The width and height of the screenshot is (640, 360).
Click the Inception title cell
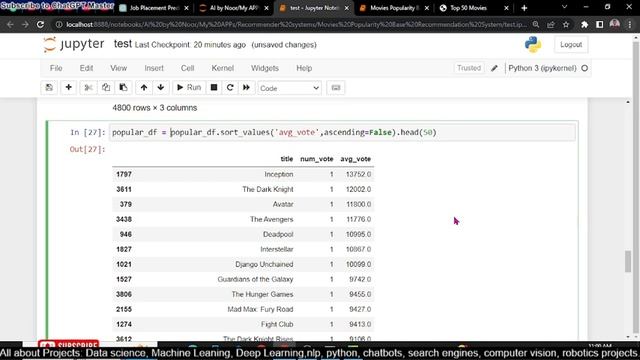[x=279, y=174]
